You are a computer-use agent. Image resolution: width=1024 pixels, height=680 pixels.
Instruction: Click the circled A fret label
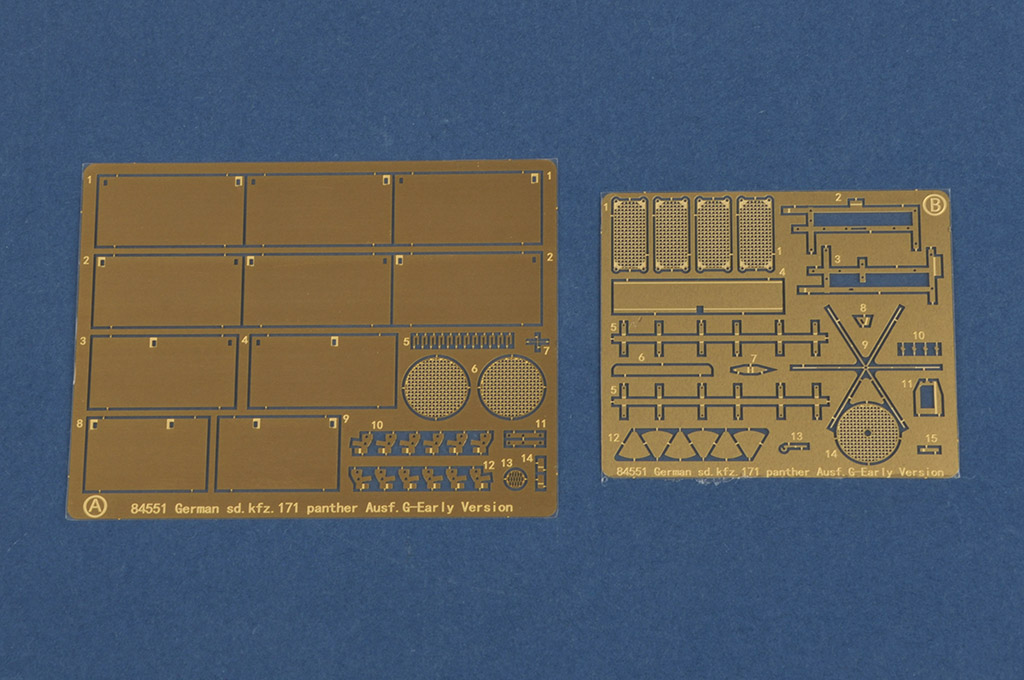pos(95,505)
